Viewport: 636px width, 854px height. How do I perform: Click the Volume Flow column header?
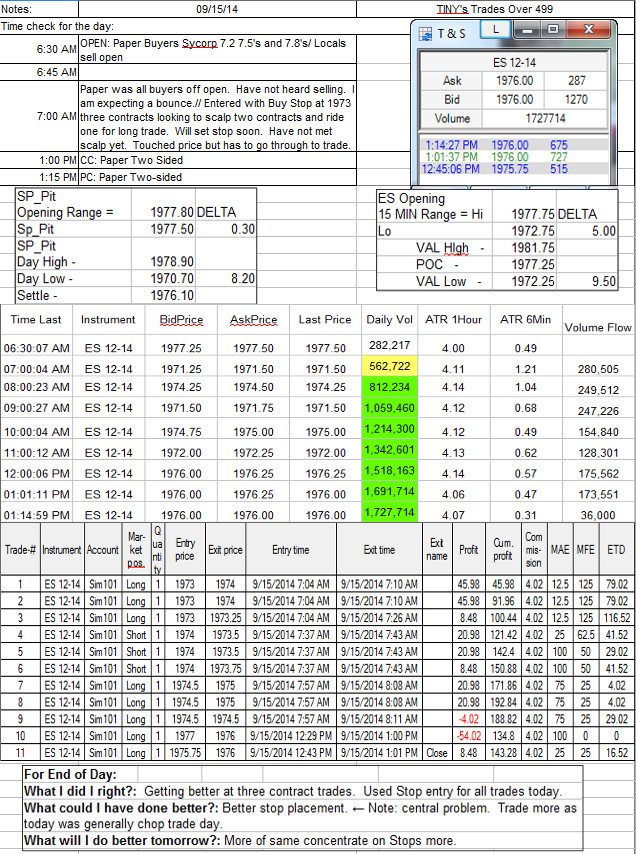tap(598, 327)
